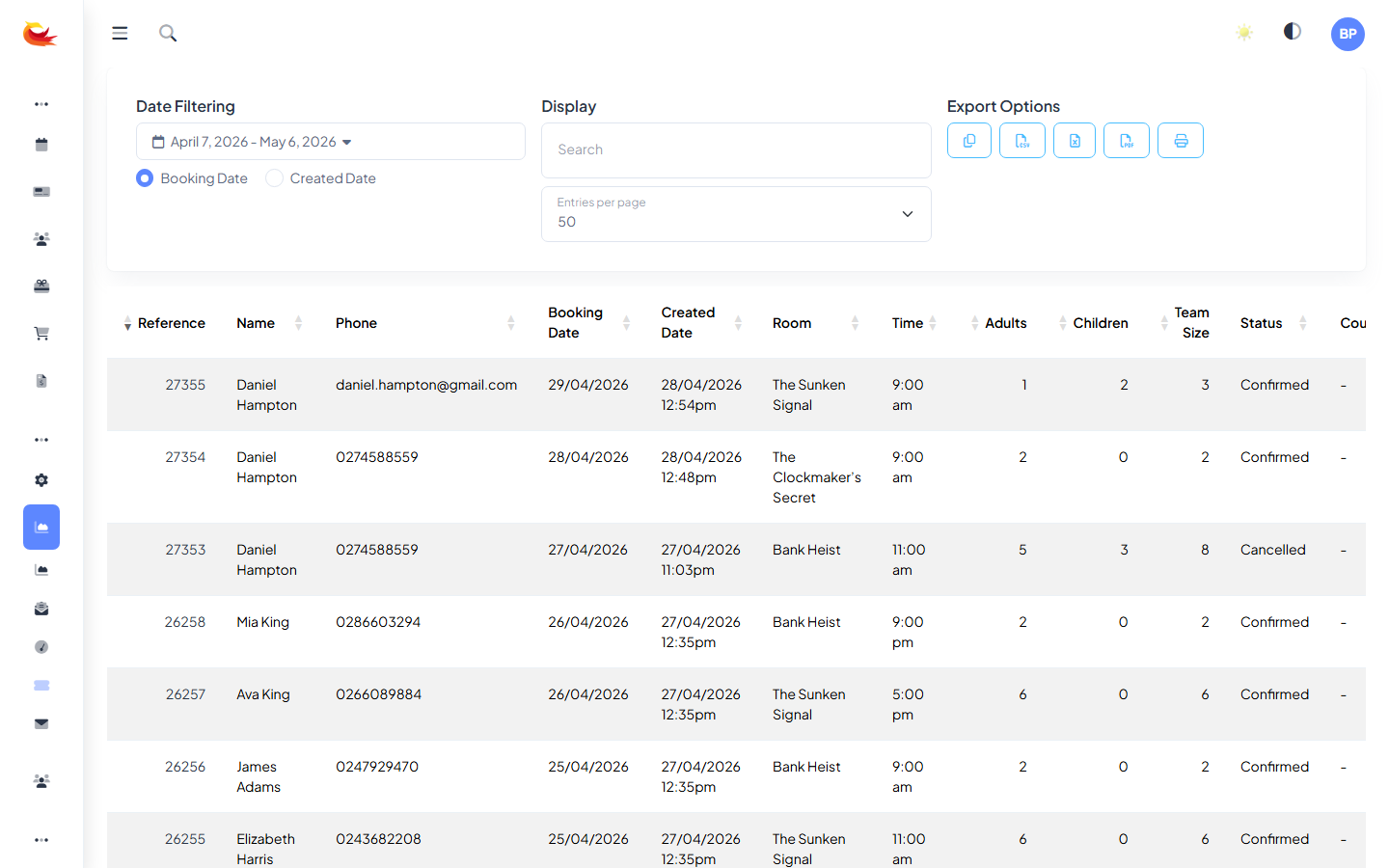Image resolution: width=1389 pixels, height=868 pixels.
Task: Select the name Ava King
Action: pyautogui.click(x=263, y=694)
